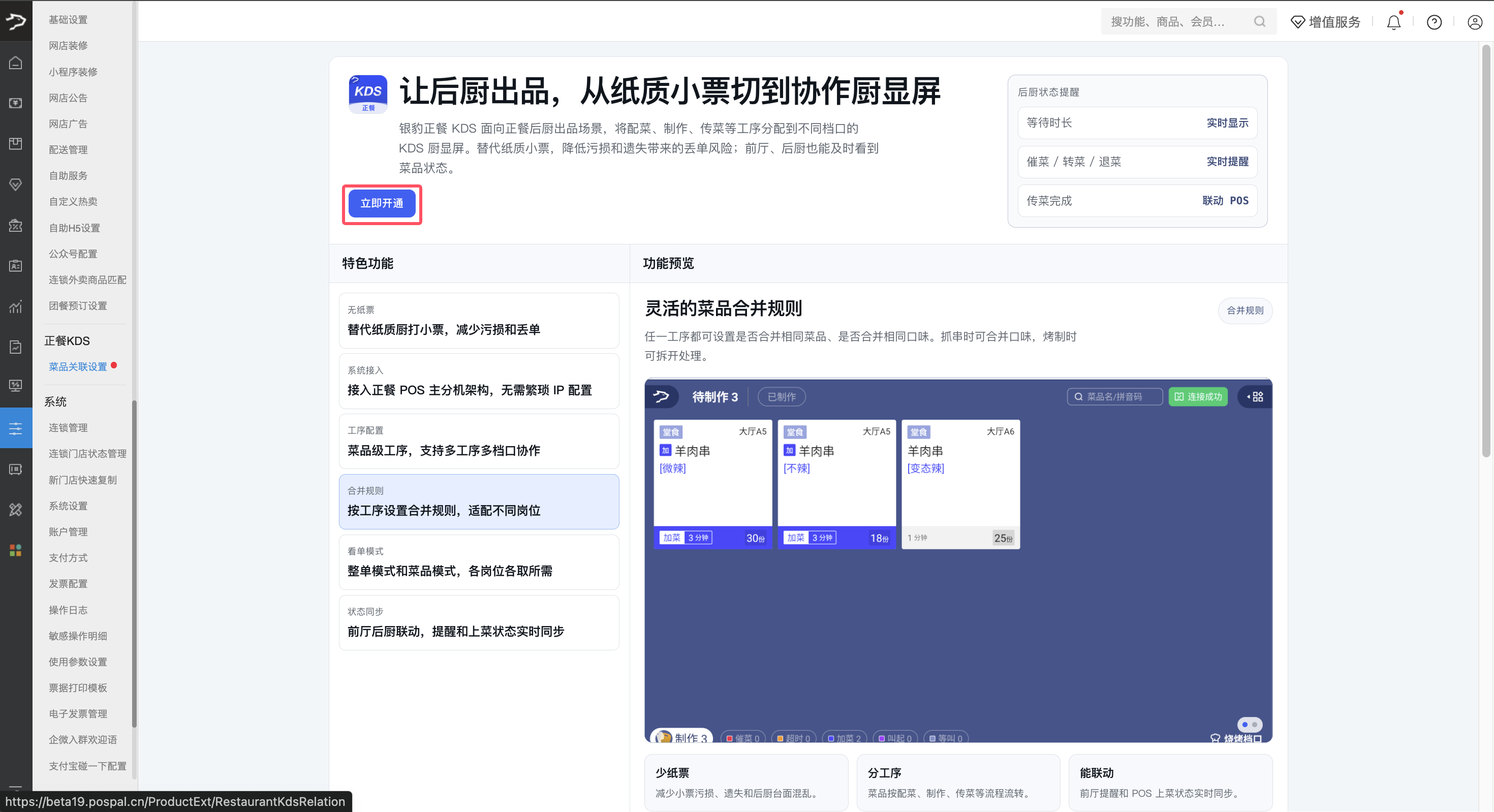Click the 少纸票 summary card

click(746, 783)
